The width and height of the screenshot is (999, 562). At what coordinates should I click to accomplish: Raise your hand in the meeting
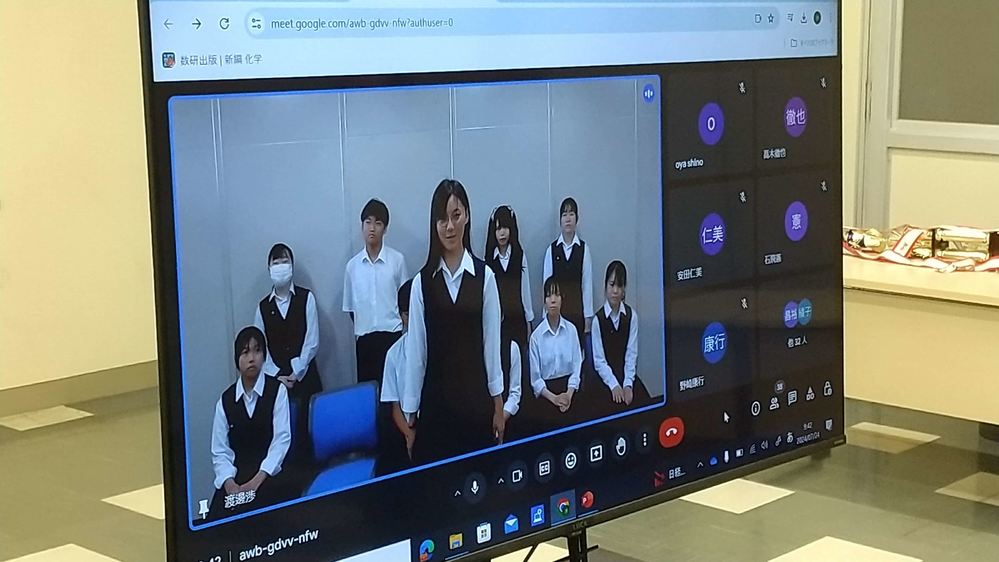tap(621, 447)
